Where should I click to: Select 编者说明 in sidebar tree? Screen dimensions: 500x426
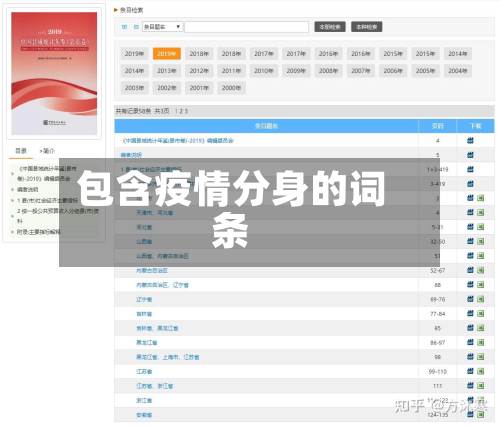pos(28,189)
